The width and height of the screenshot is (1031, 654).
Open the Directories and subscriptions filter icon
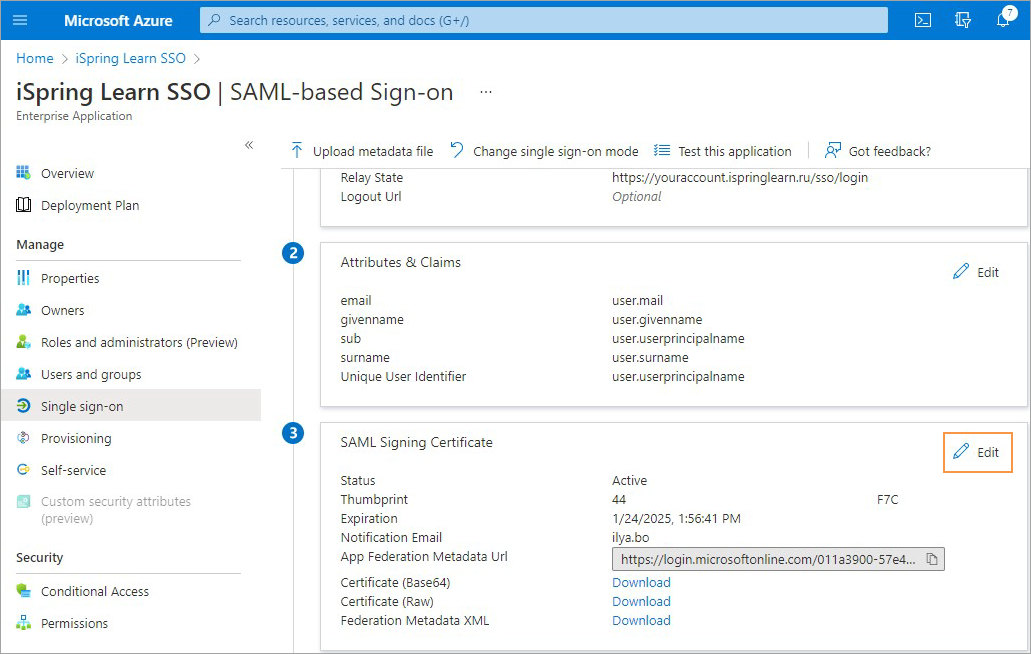(963, 20)
